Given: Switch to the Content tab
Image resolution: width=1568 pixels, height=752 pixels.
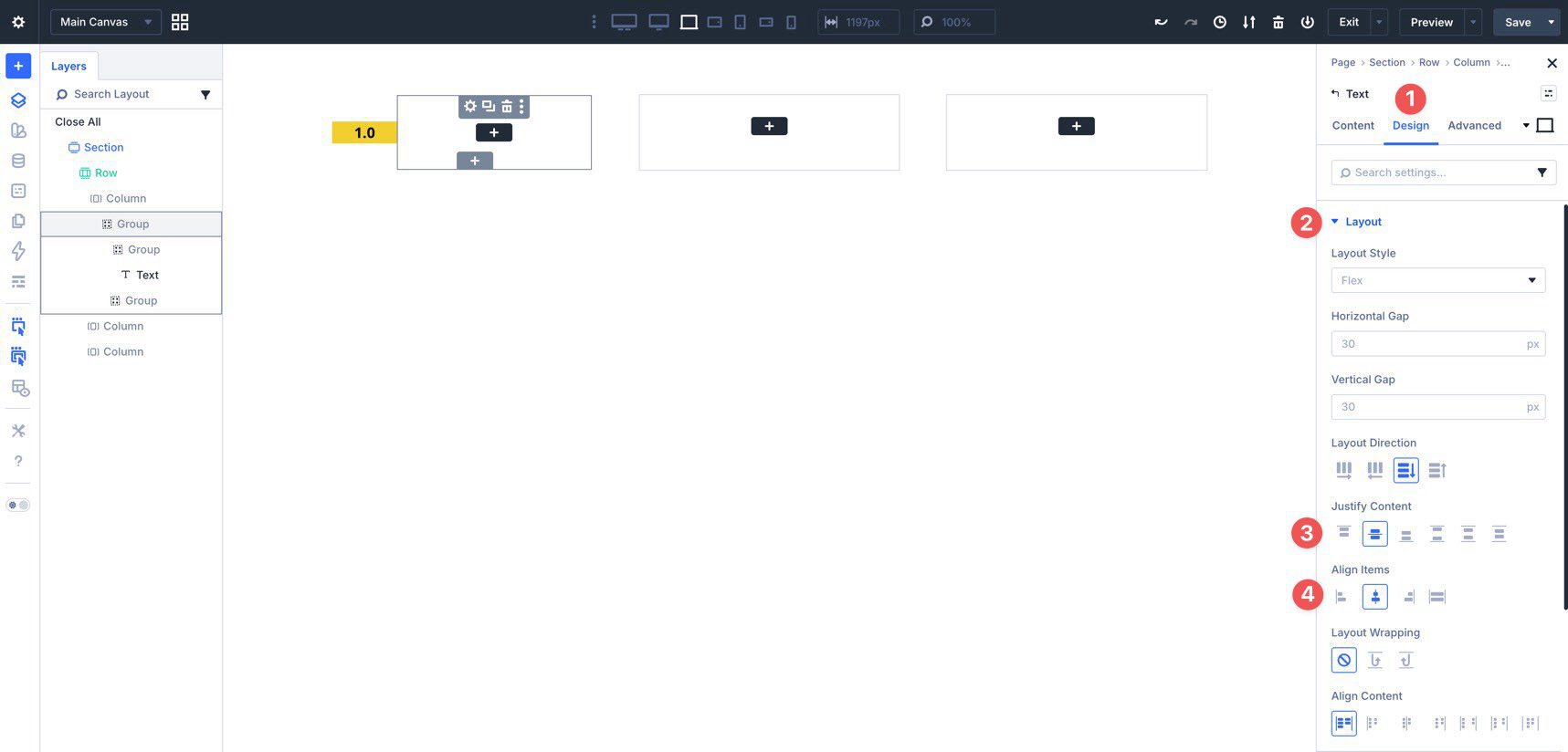Looking at the screenshot, I should click(x=1352, y=126).
